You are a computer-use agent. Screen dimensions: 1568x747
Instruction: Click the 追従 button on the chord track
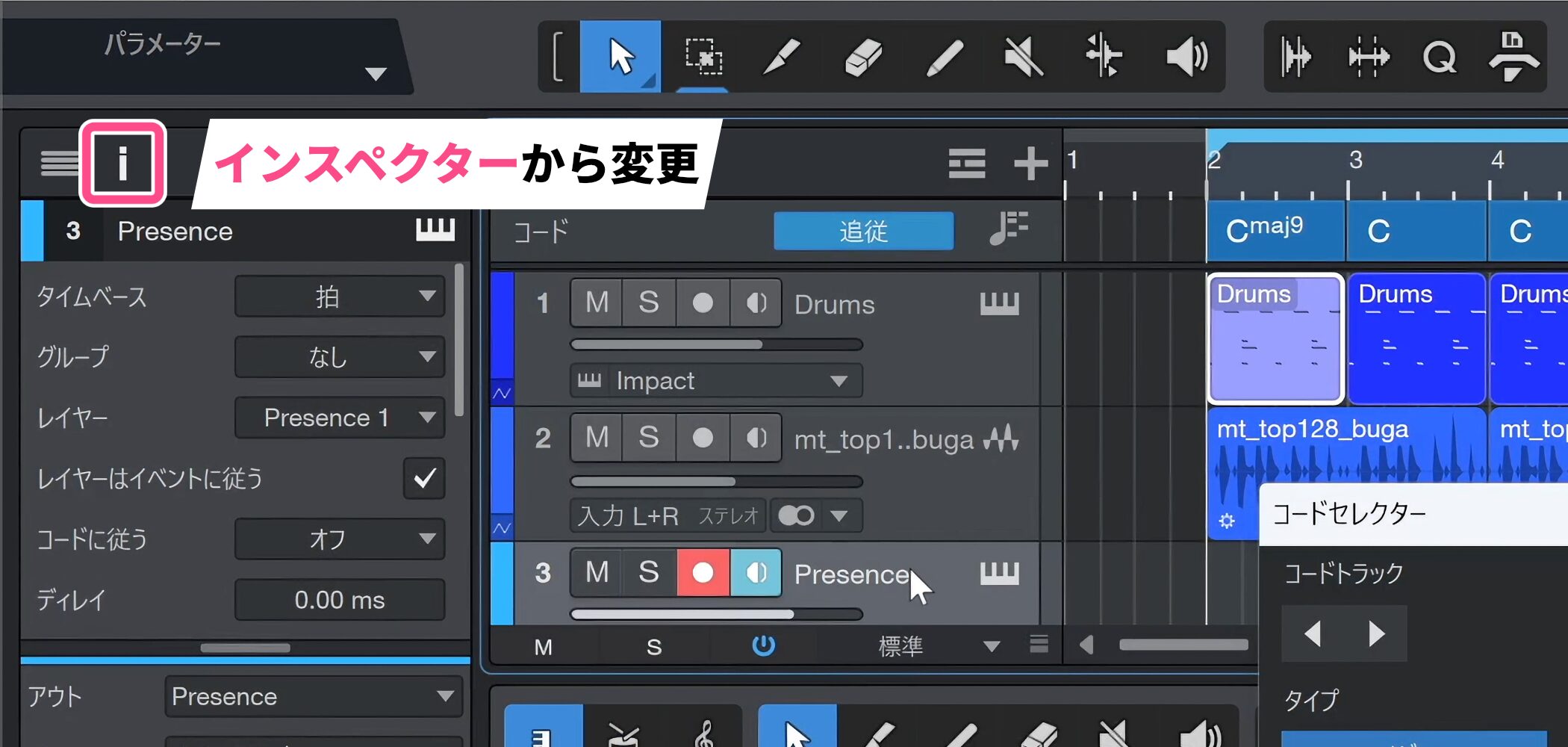point(863,231)
